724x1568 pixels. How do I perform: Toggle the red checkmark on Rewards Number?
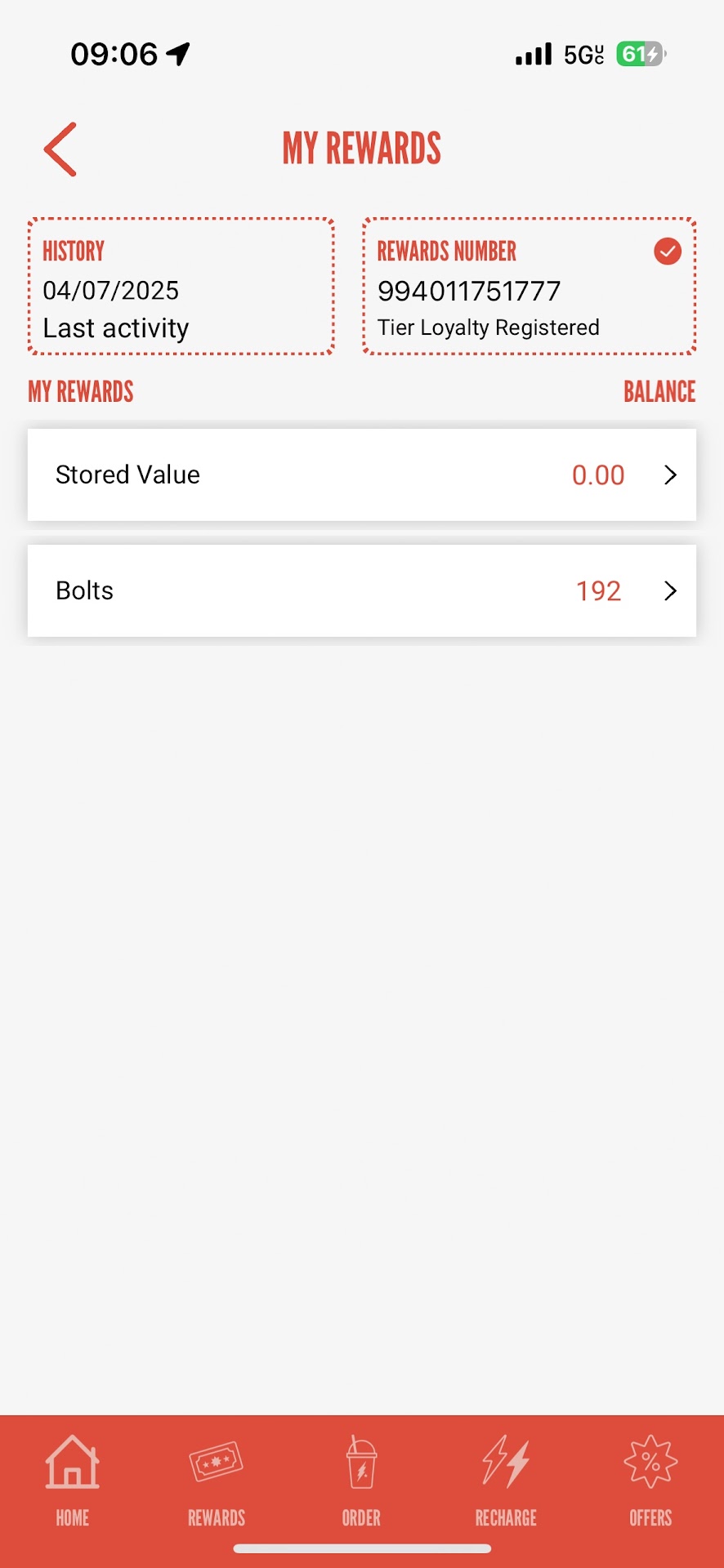pyautogui.click(x=668, y=252)
